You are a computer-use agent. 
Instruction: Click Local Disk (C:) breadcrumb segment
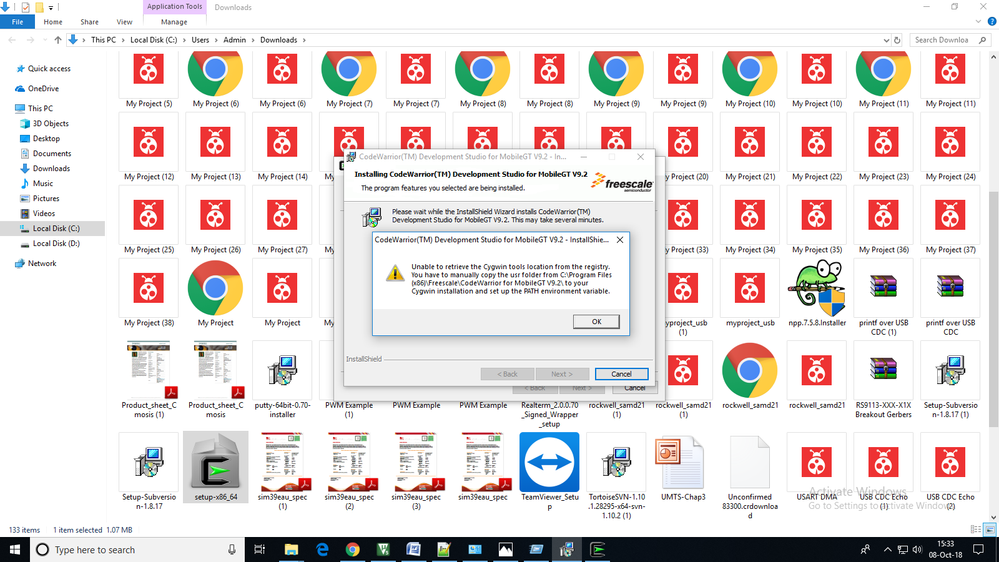pos(154,40)
